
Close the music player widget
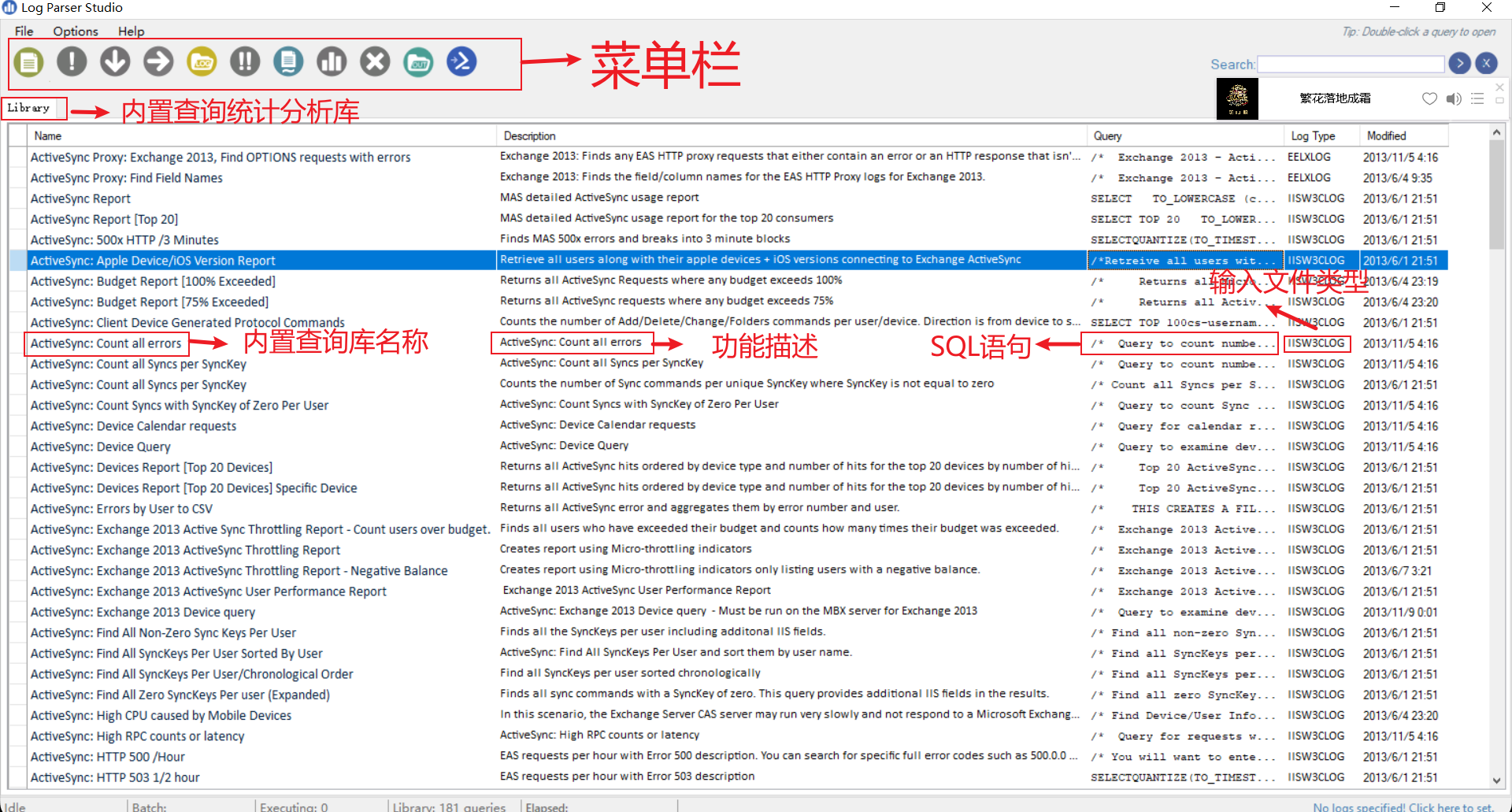tap(1499, 87)
